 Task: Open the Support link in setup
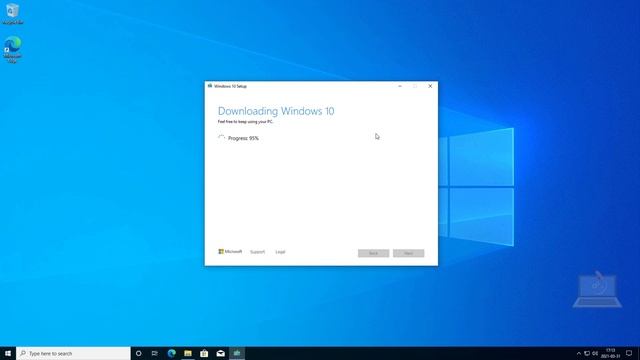coord(258,252)
